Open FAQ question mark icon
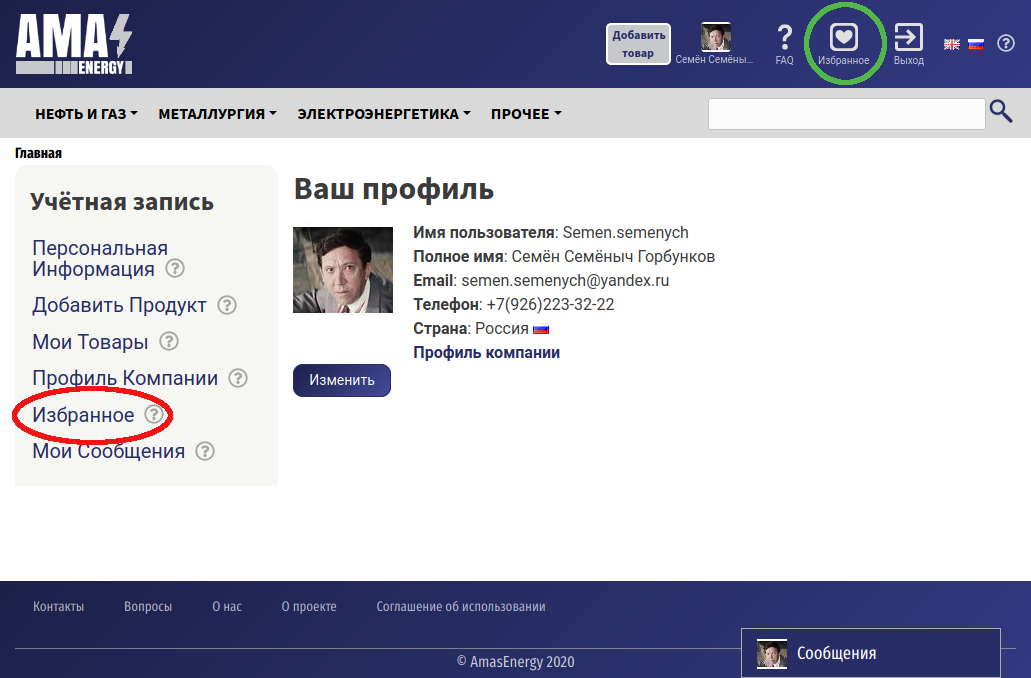Screen dimensions: 1031x678 coord(784,38)
